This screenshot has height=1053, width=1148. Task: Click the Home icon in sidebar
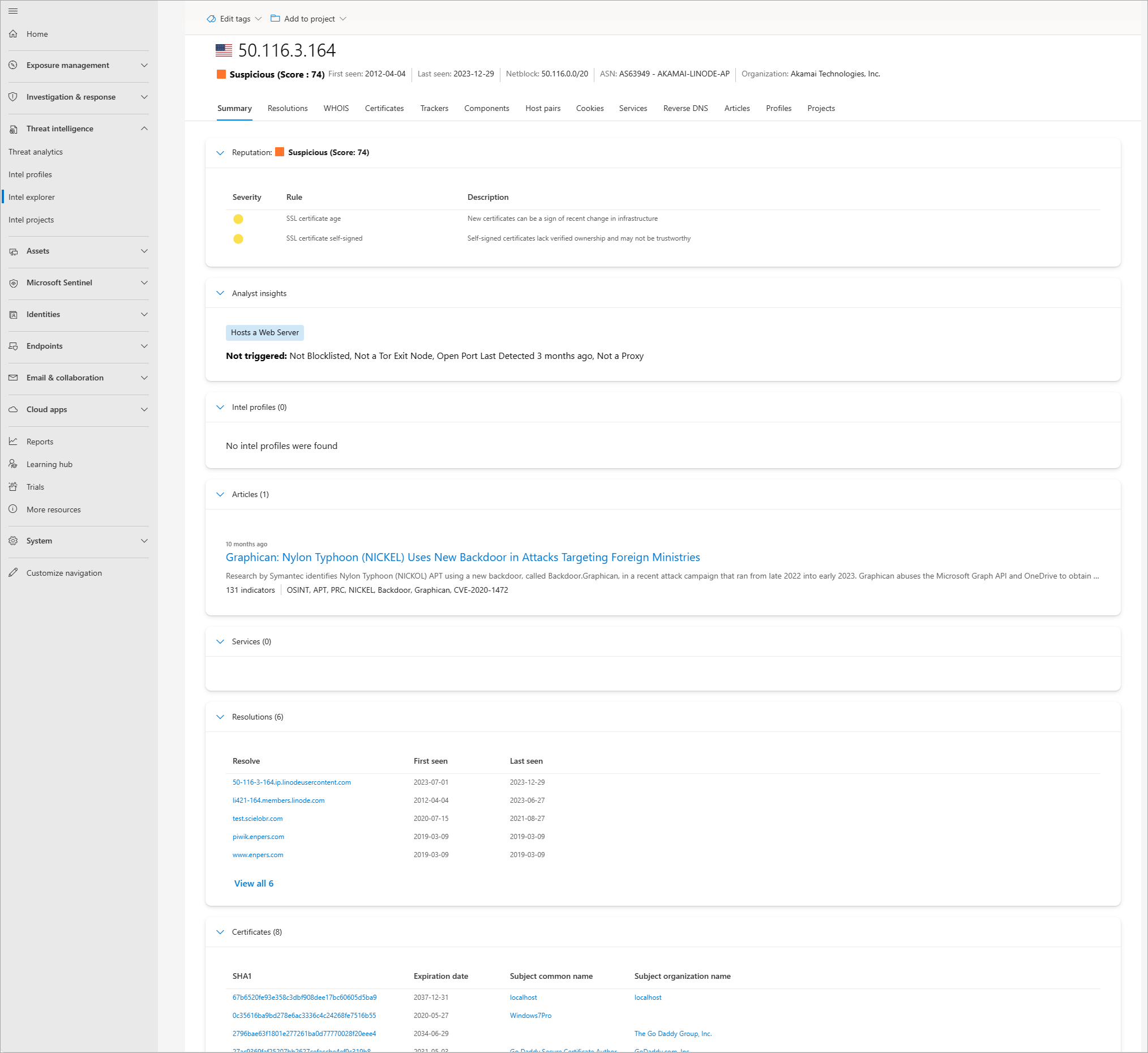tap(13, 34)
